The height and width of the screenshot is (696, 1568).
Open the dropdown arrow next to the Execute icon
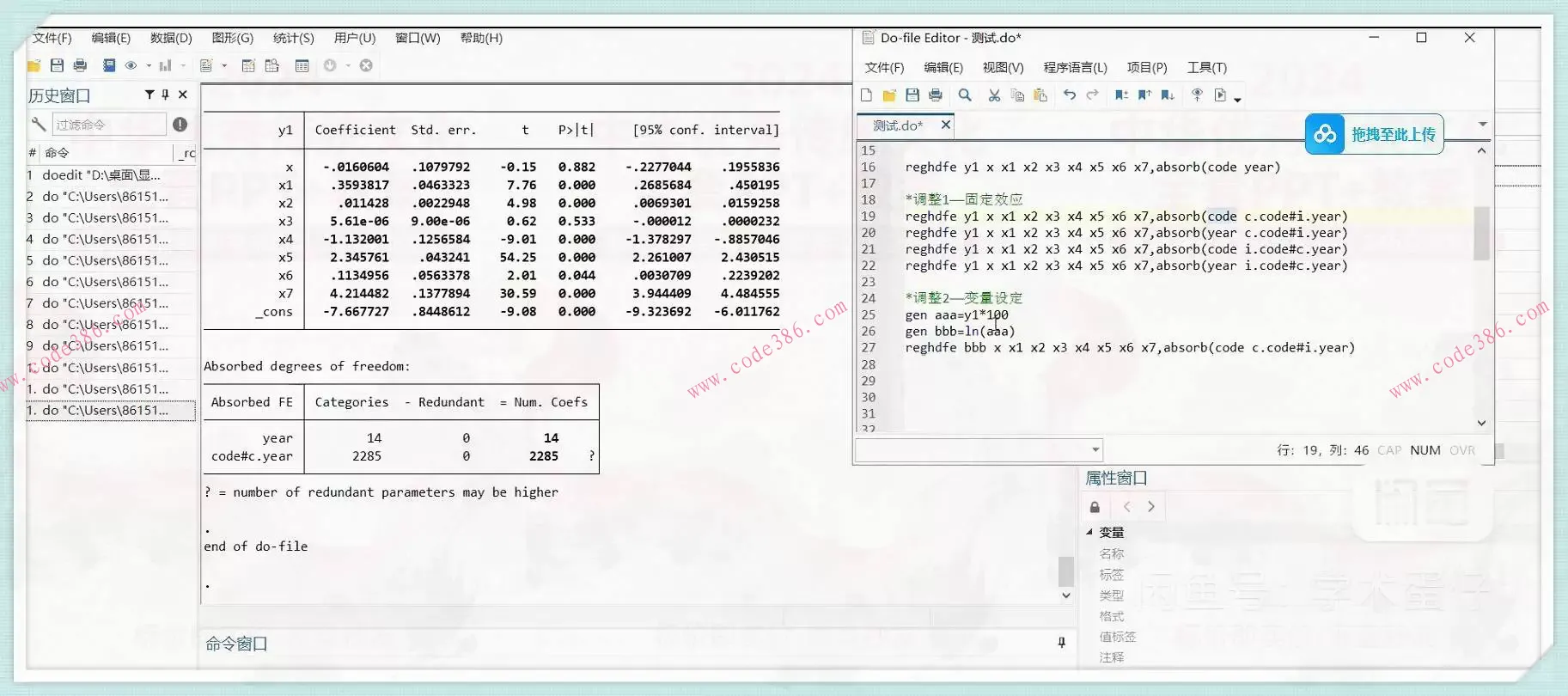coord(1237,100)
